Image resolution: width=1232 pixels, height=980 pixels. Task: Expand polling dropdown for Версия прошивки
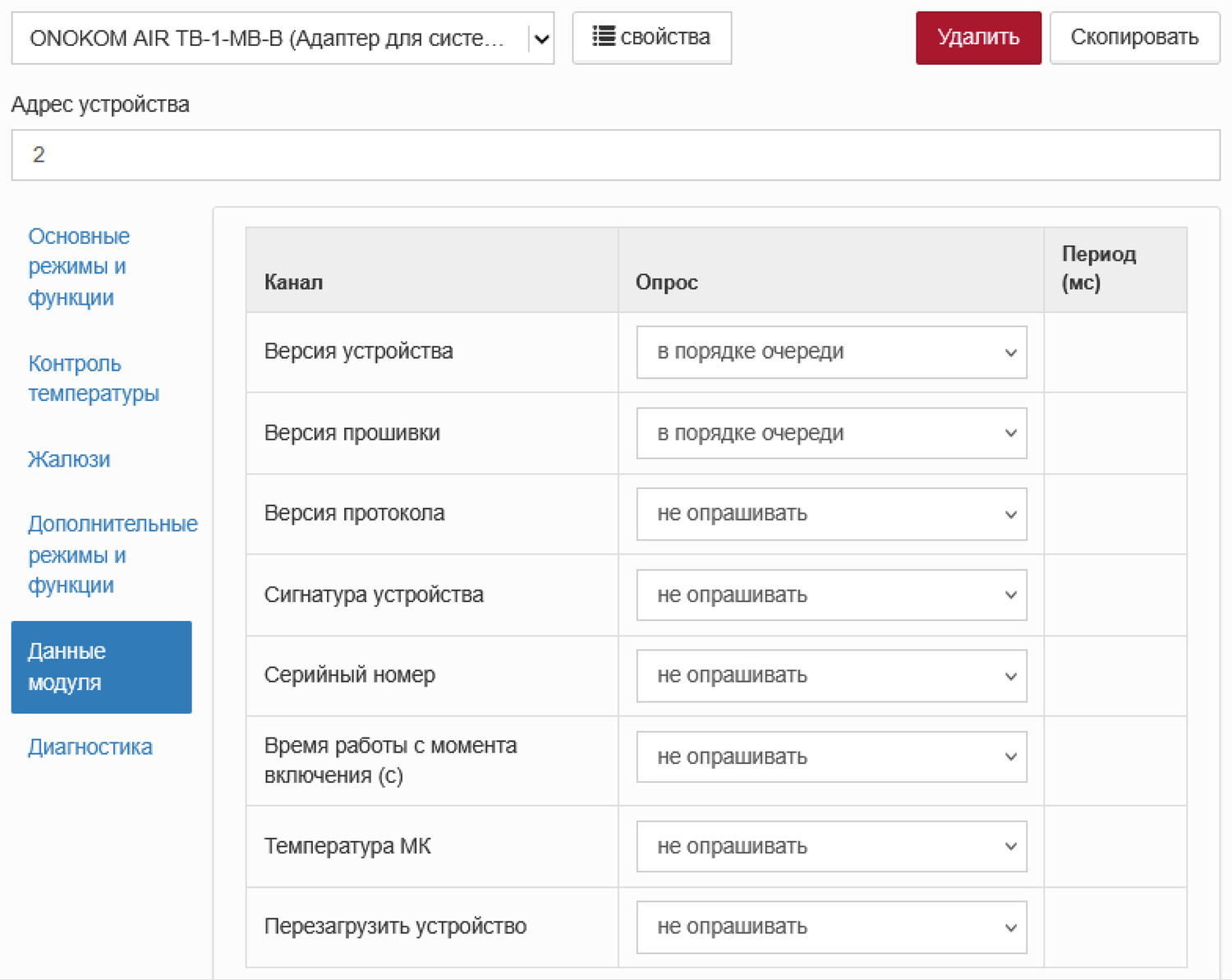(x=830, y=433)
